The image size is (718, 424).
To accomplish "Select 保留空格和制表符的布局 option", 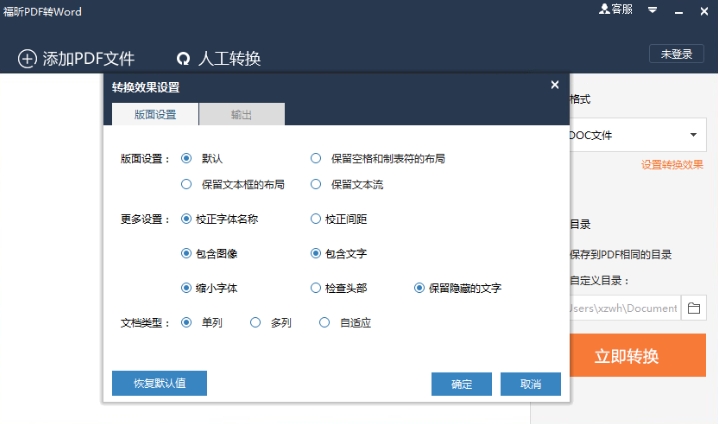I will pos(315,158).
